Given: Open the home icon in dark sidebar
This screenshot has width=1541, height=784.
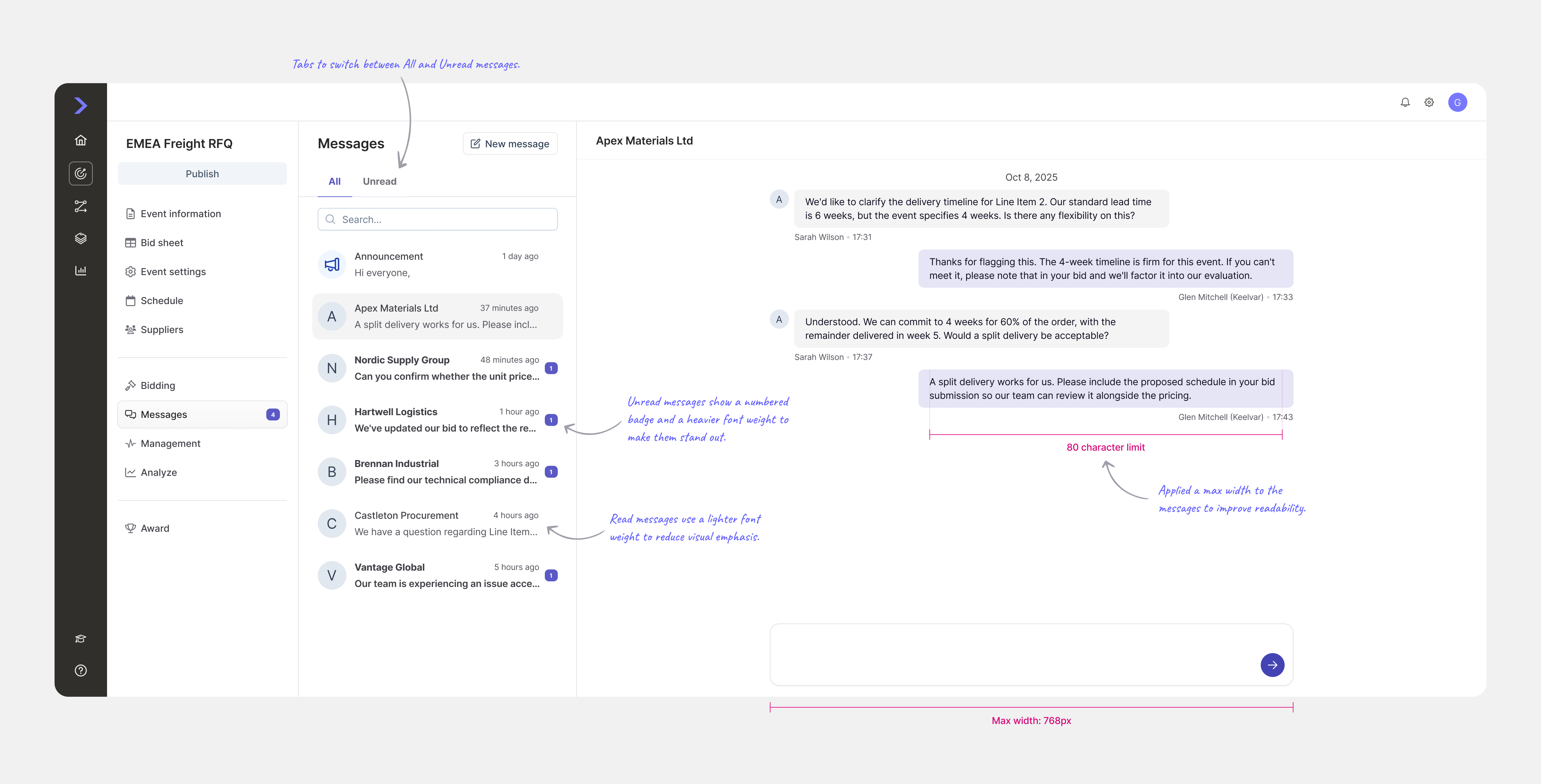Looking at the screenshot, I should pos(81,140).
